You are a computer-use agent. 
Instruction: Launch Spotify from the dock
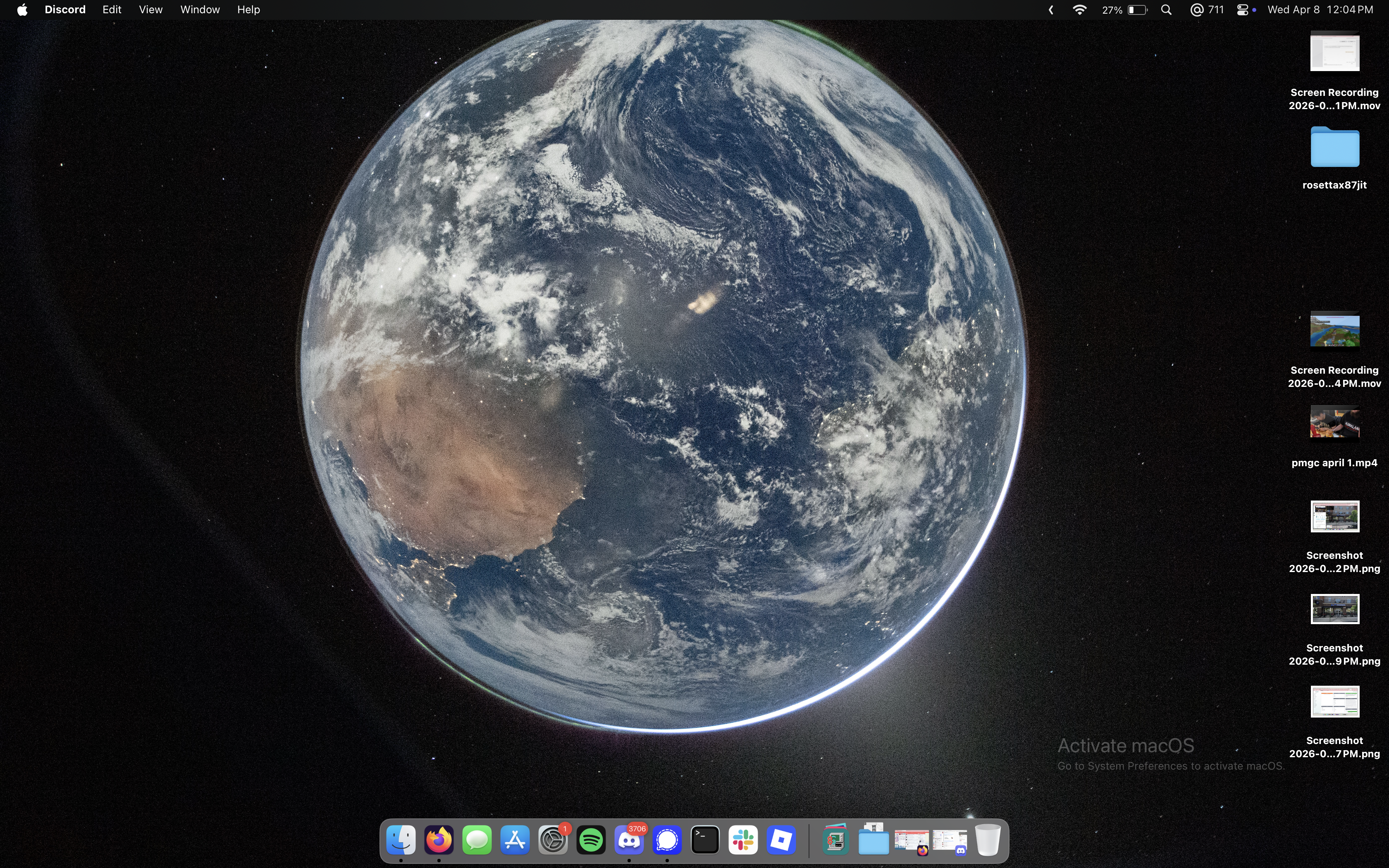pyautogui.click(x=591, y=840)
